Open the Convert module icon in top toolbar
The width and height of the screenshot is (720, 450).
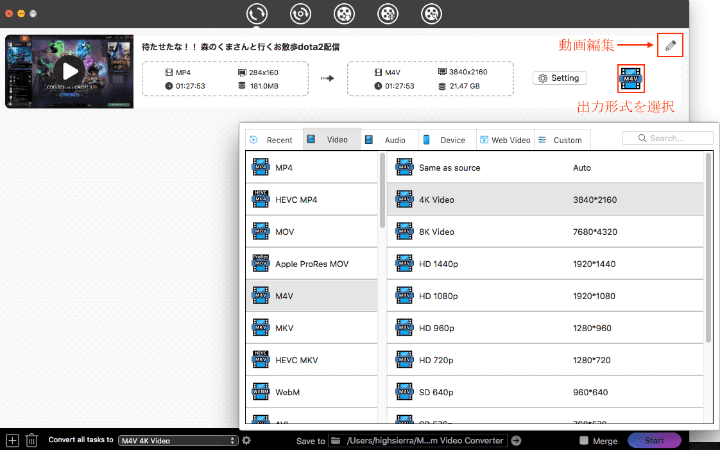point(257,14)
